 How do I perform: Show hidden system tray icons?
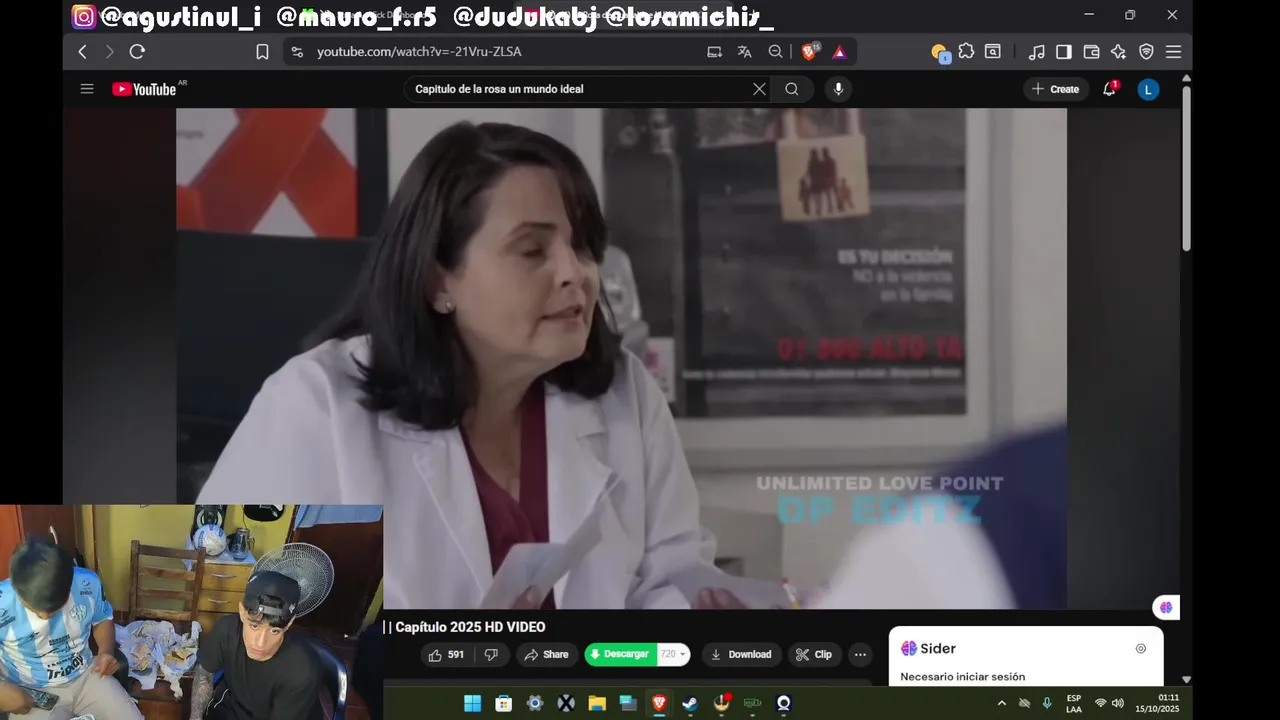pyautogui.click(x=1001, y=704)
